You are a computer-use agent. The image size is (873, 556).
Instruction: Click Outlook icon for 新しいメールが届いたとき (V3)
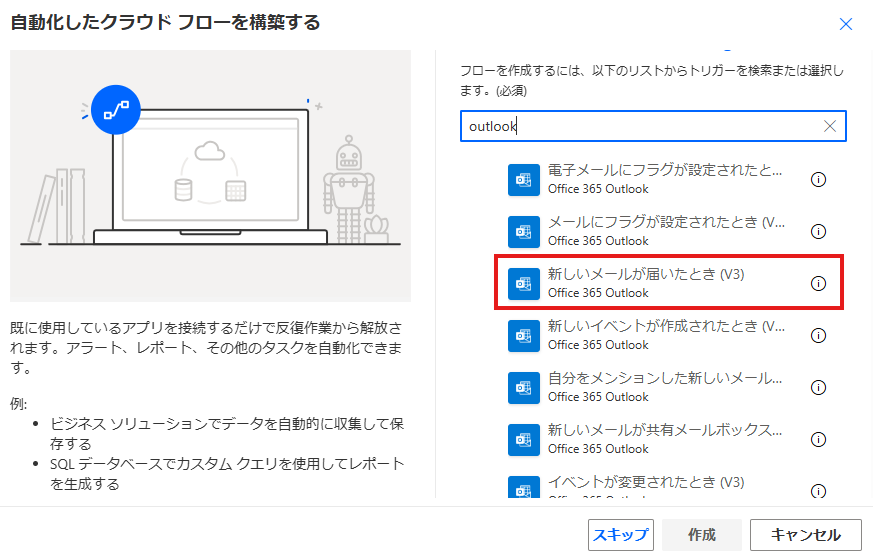tap(523, 284)
